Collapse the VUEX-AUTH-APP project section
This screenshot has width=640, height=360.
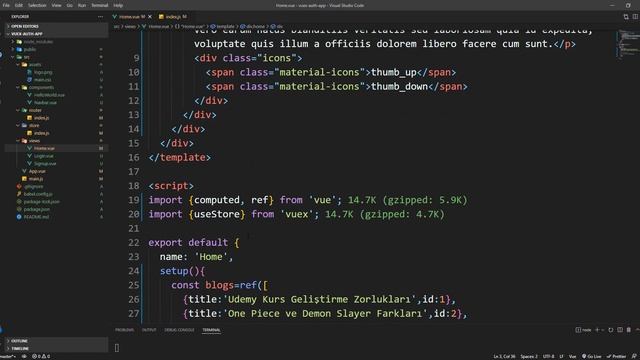pos(57,34)
